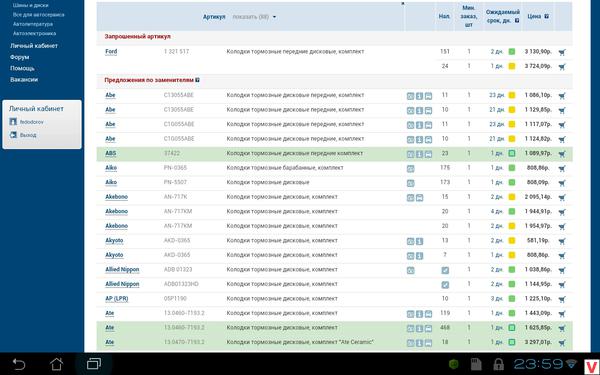600x375 pixels.
Task: Go to Личный кабинет in sidebar menu
Action: pyautogui.click(x=34, y=46)
